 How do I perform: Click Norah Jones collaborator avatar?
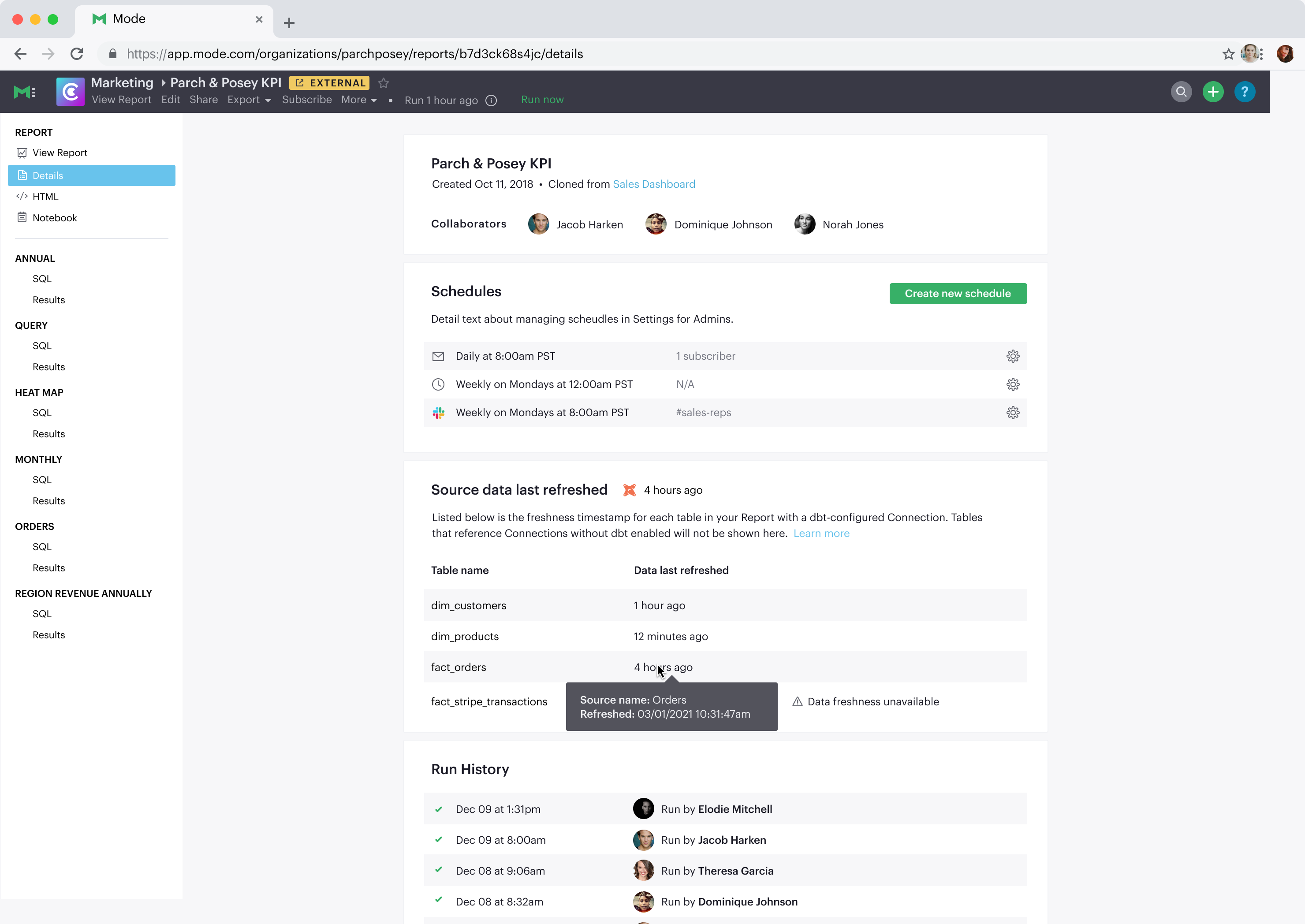coord(805,224)
